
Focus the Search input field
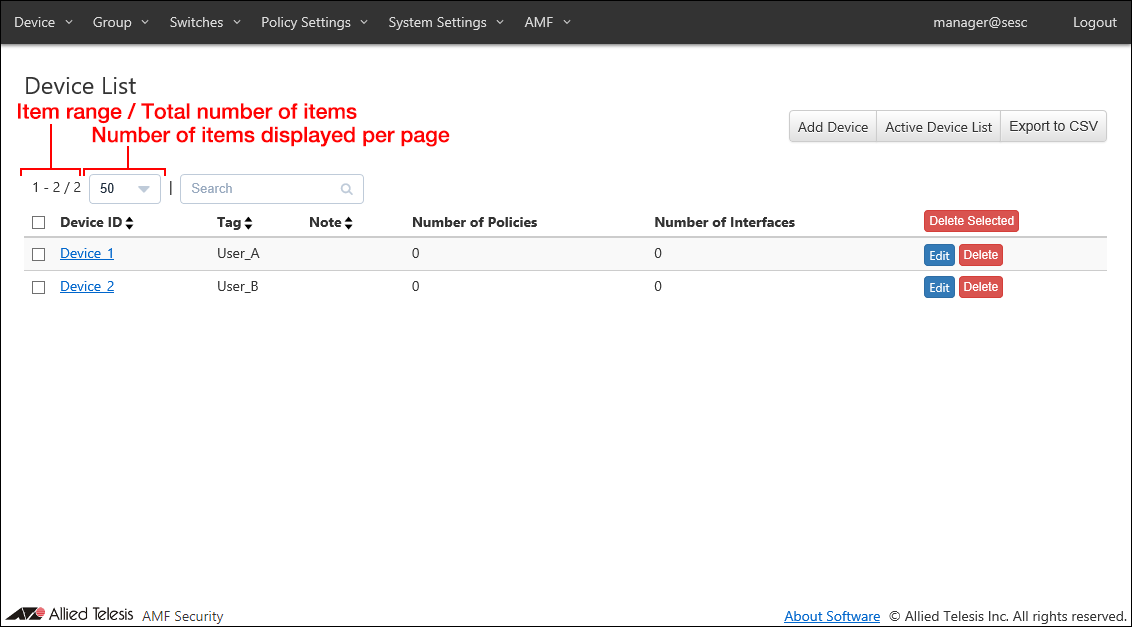point(260,189)
